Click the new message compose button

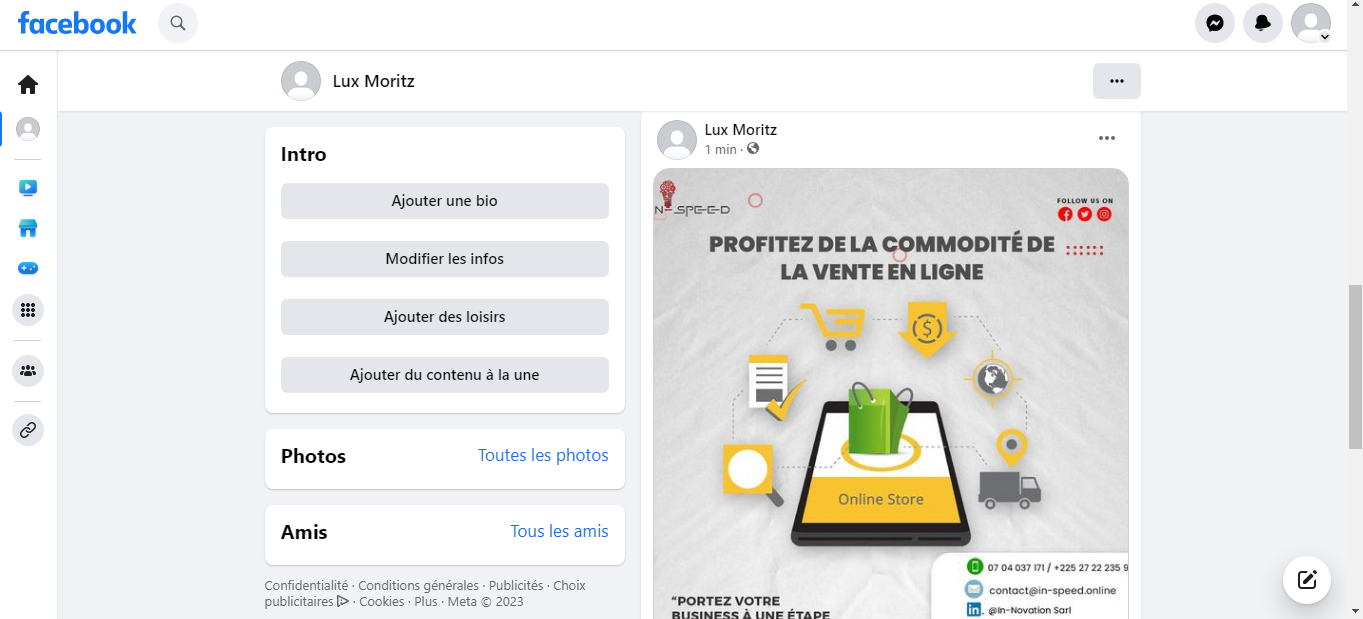1307,580
